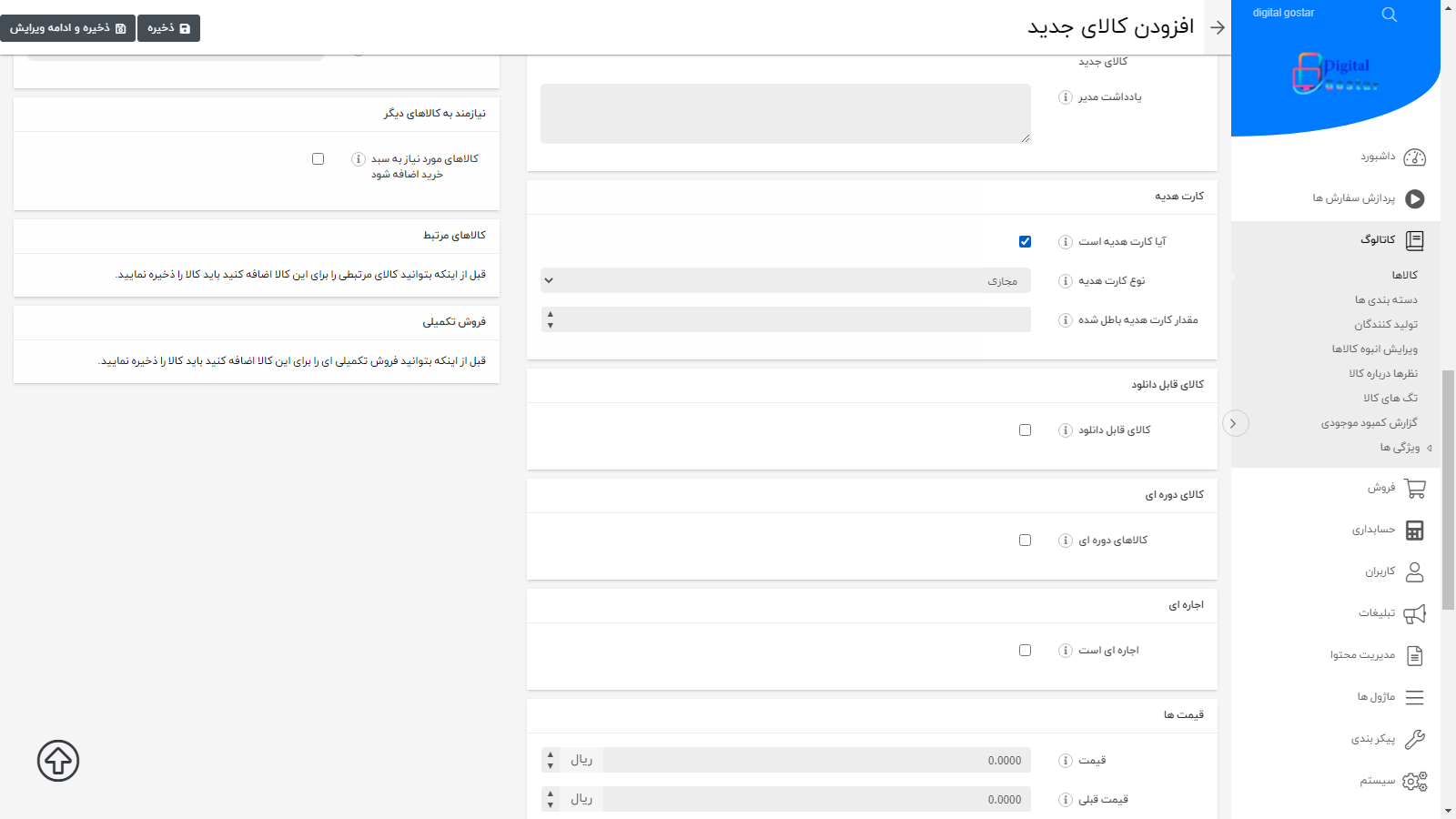
Task: Check the اجاره ای است checkbox
Action: (1025, 650)
